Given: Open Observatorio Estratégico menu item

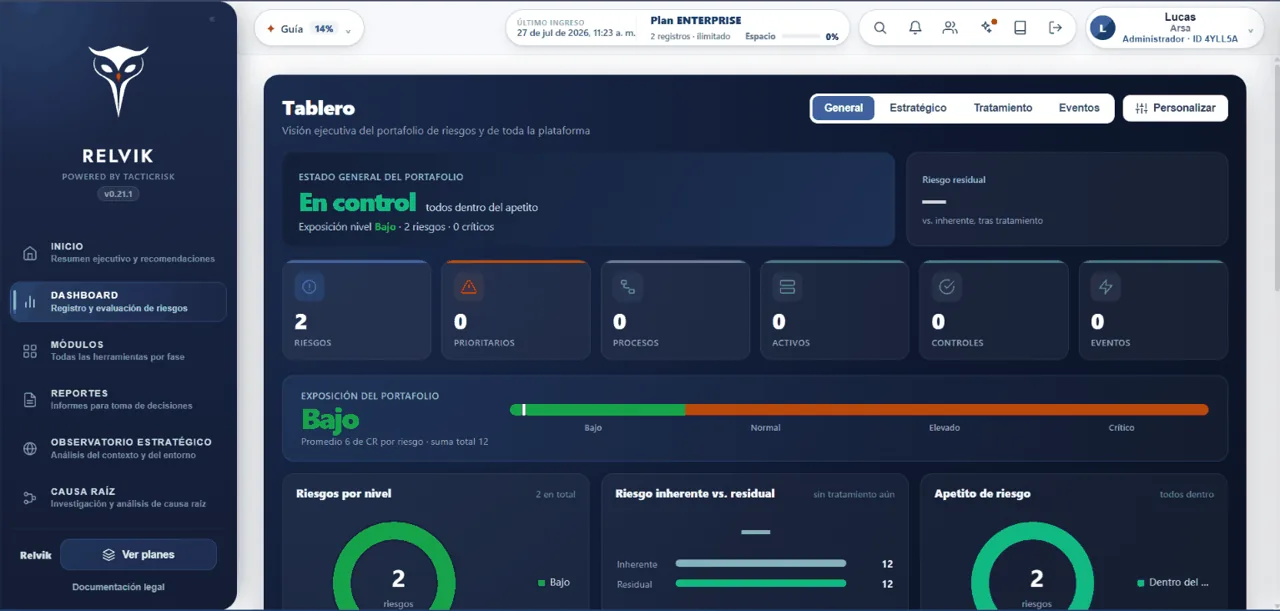Looking at the screenshot, I should (119, 448).
